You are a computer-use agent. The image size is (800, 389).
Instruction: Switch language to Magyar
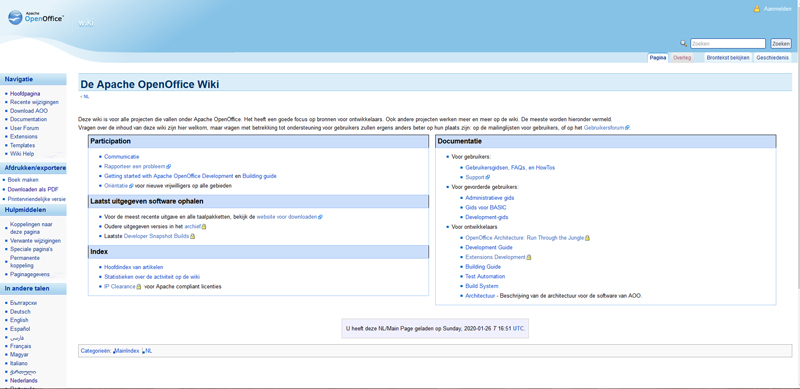[19, 354]
